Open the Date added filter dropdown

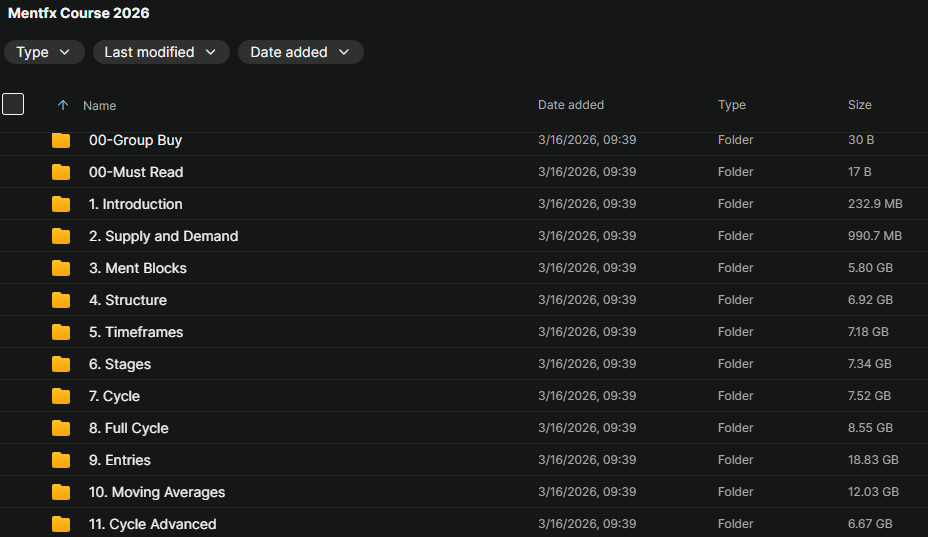click(x=300, y=52)
